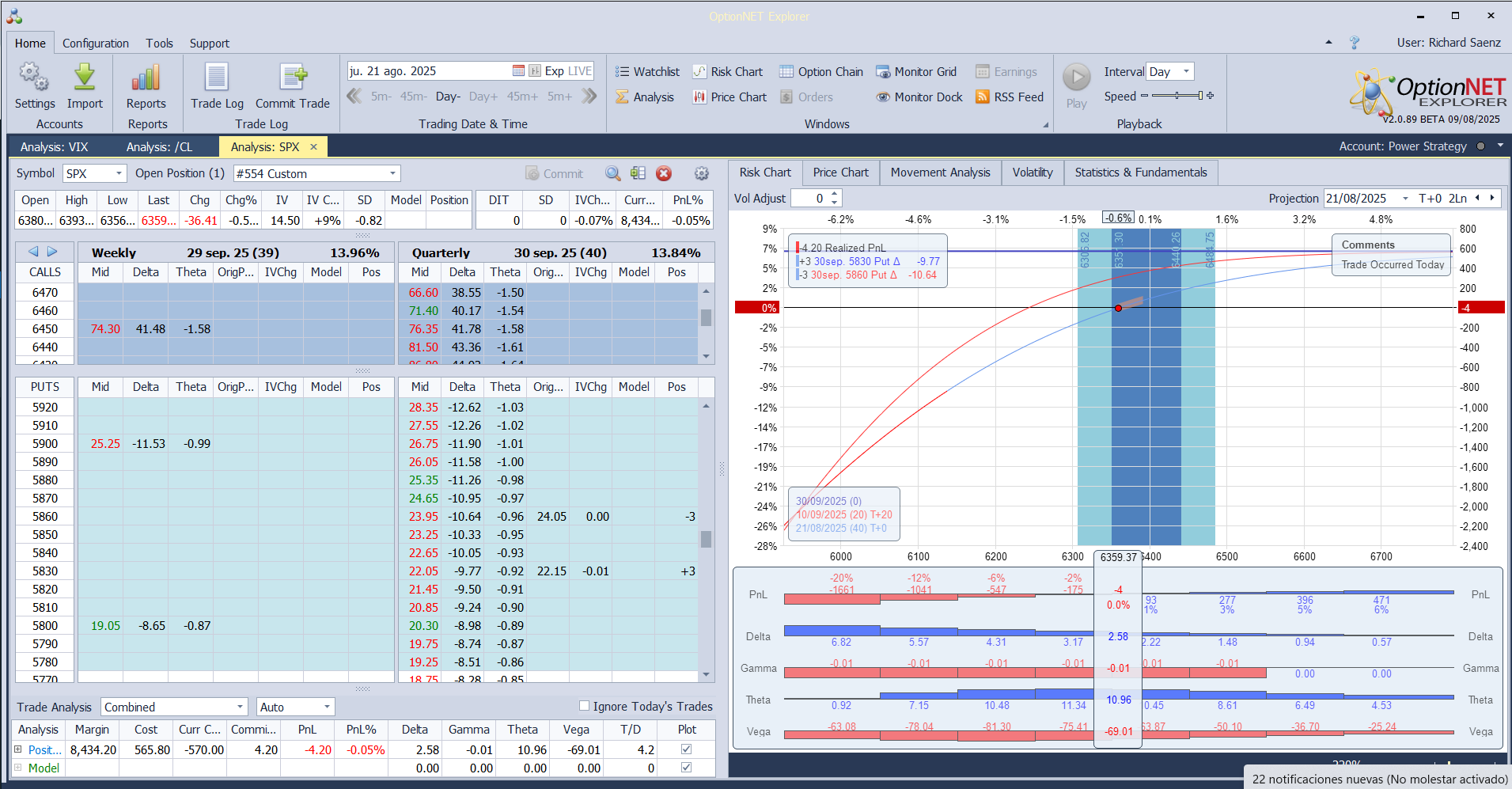Adjust the playback Speed slider
Viewport: 1512px width, 789px height.
pos(1177,96)
